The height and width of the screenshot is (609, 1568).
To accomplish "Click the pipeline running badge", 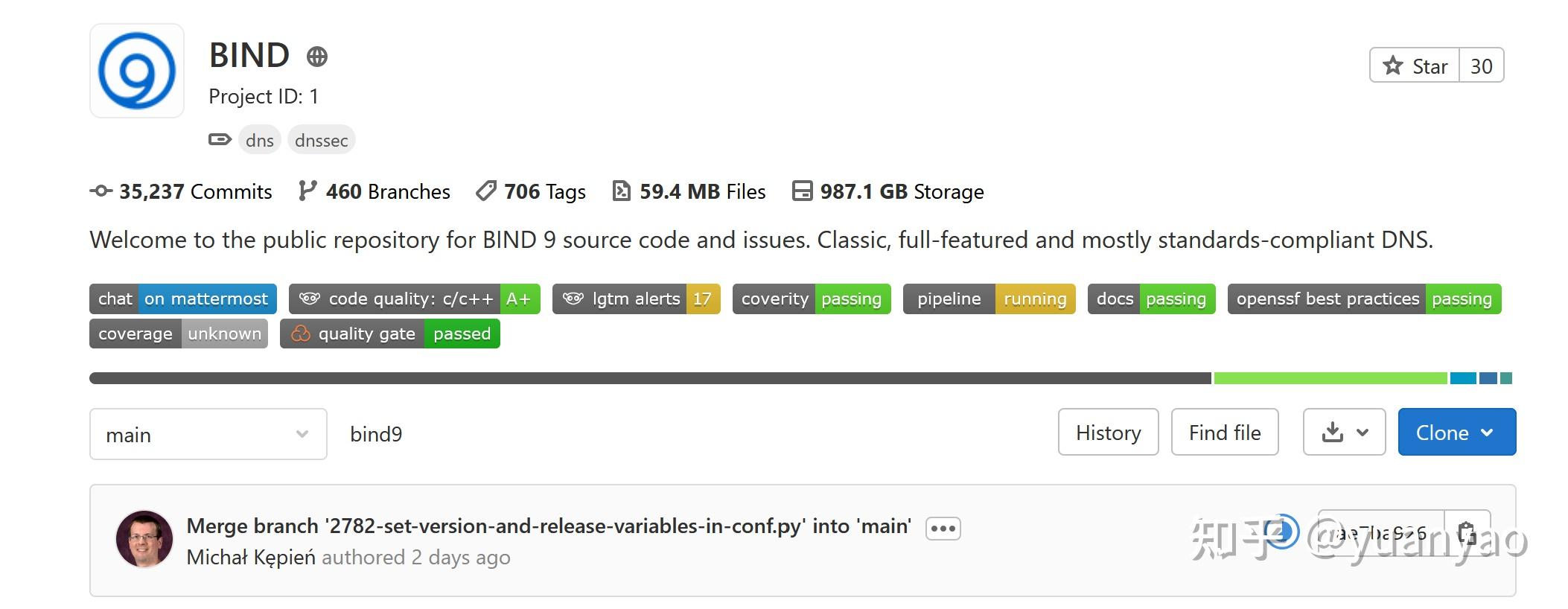I will 989,299.
